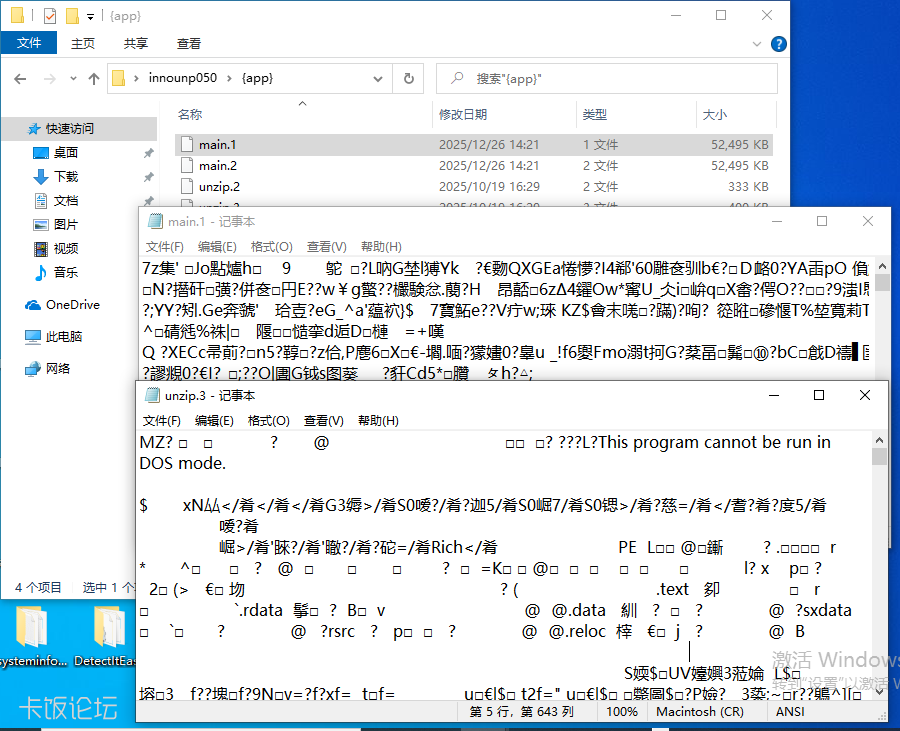Open the 下载 (Downloads) folder in sidebar
900x731 pixels.
[x=66, y=176]
